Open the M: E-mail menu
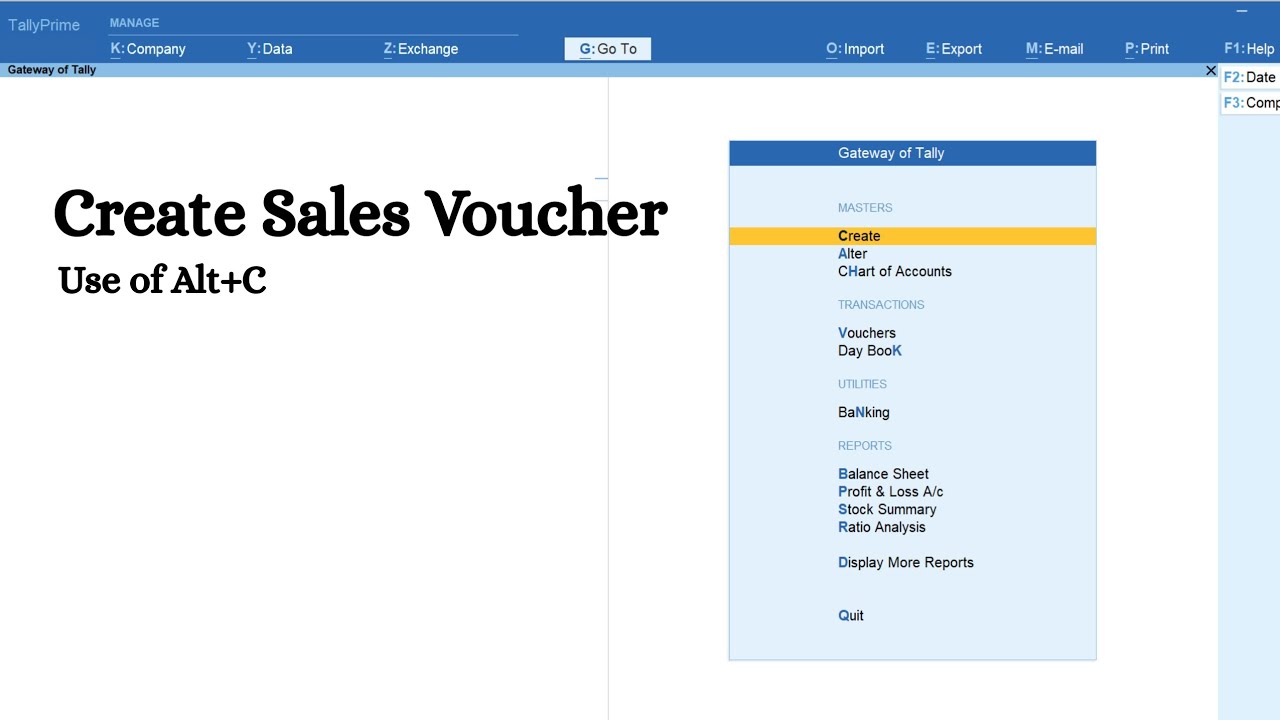Screen dimensions: 1280x720 1055,49
